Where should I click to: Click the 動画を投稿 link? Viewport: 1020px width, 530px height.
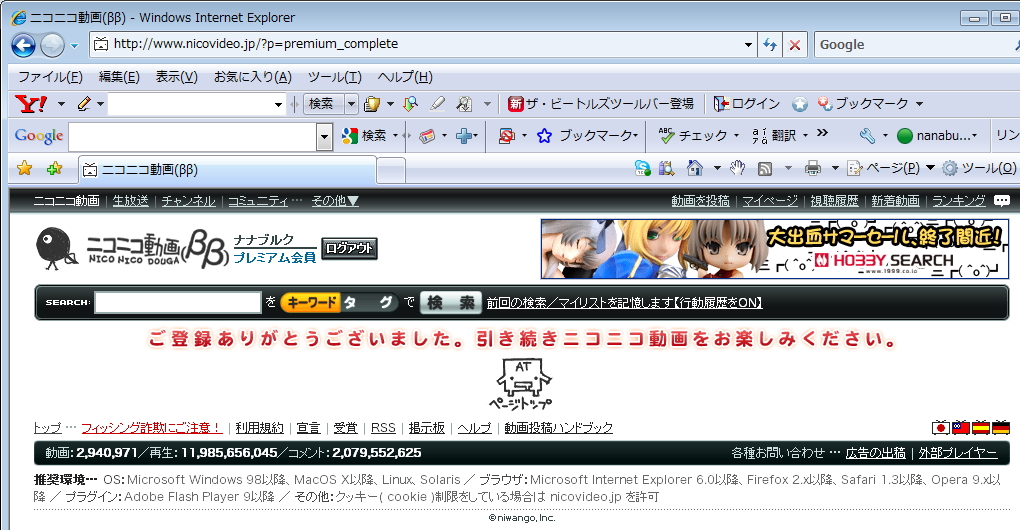click(700, 201)
